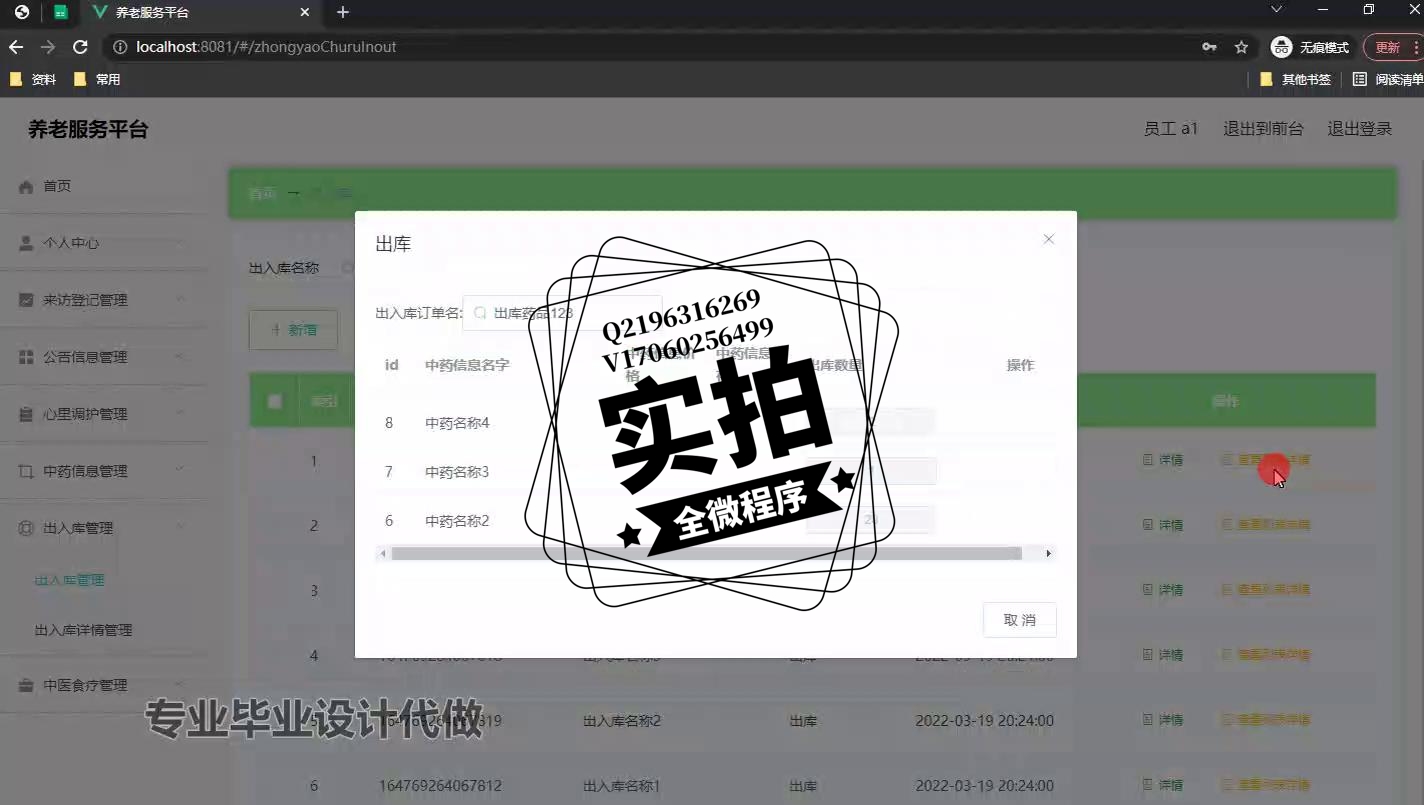Open the 其他书签 bookmarks folder
1424x805 pixels.
coord(1296,79)
